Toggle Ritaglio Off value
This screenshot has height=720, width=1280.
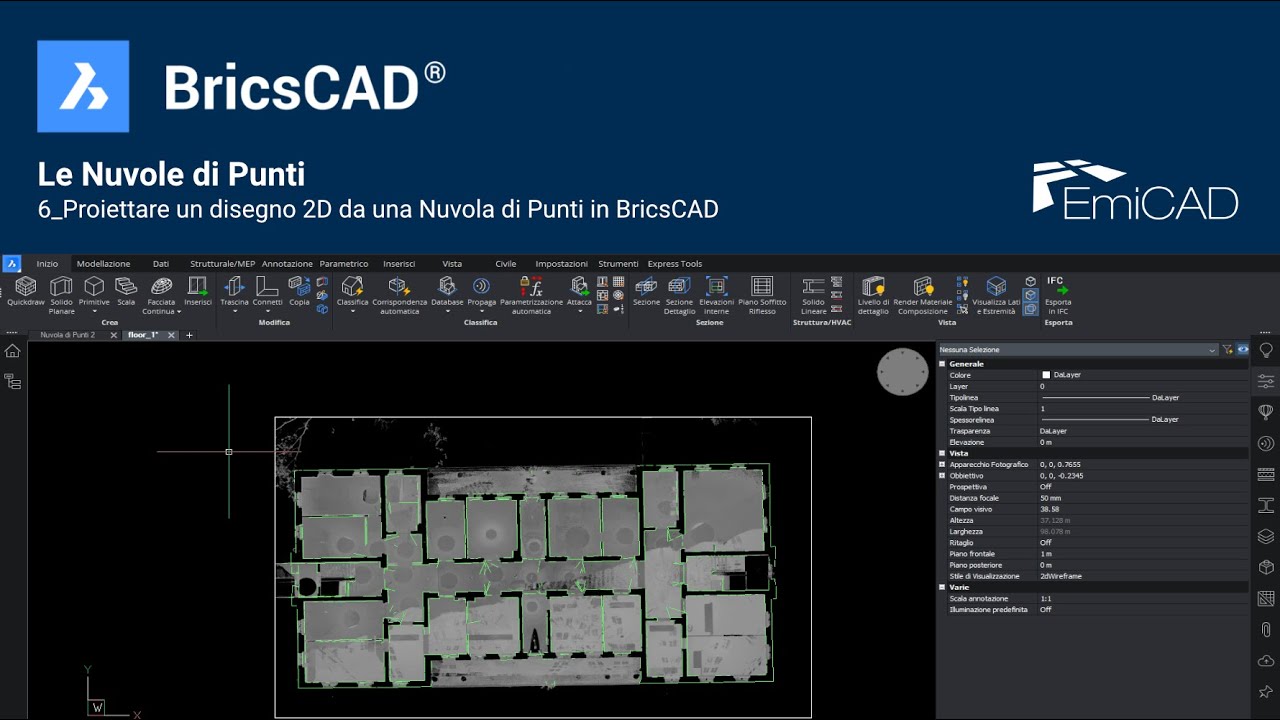pyautogui.click(x=1046, y=543)
